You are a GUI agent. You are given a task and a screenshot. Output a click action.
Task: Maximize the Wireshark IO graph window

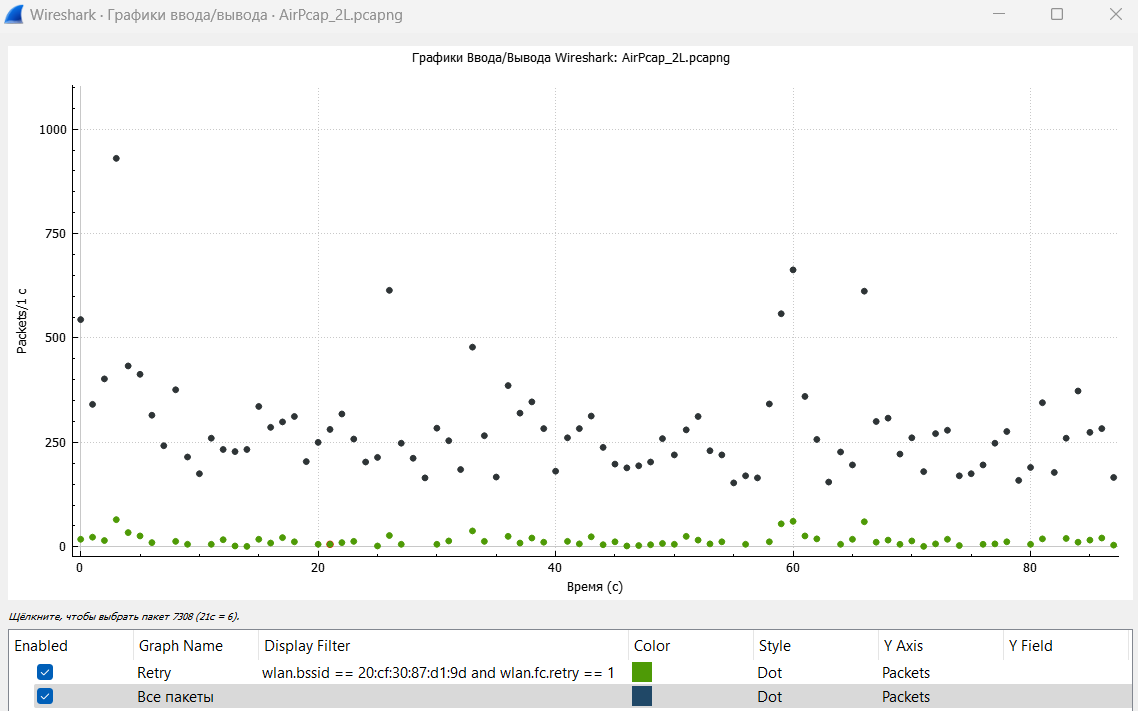point(1057,14)
